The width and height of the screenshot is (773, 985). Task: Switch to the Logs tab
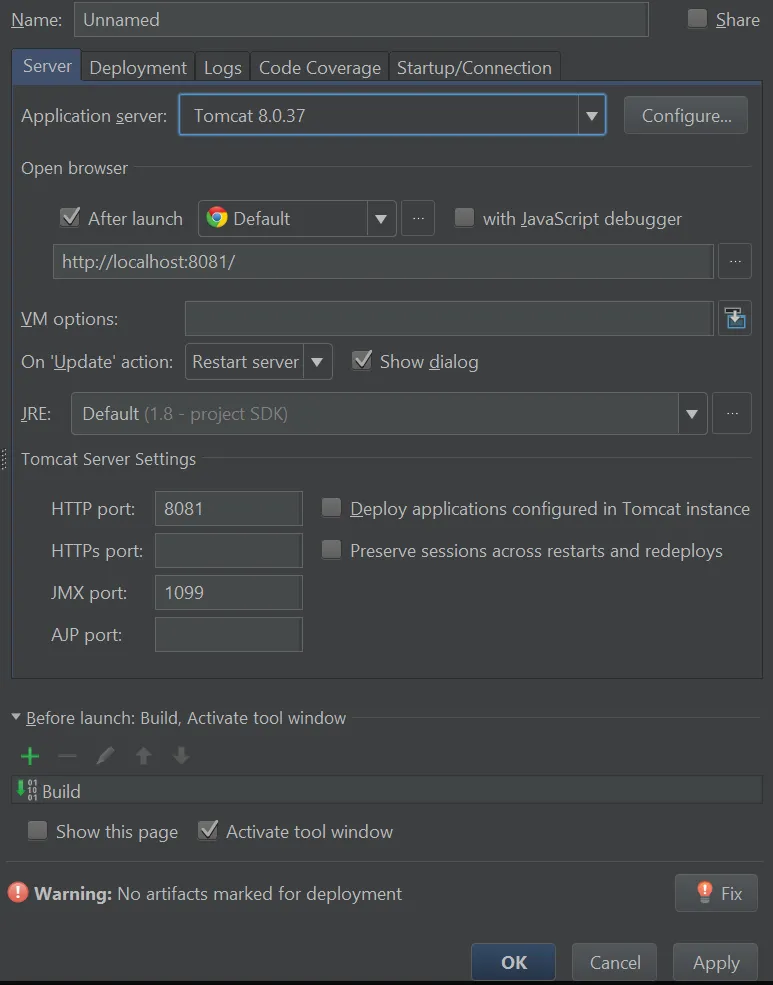(223, 68)
